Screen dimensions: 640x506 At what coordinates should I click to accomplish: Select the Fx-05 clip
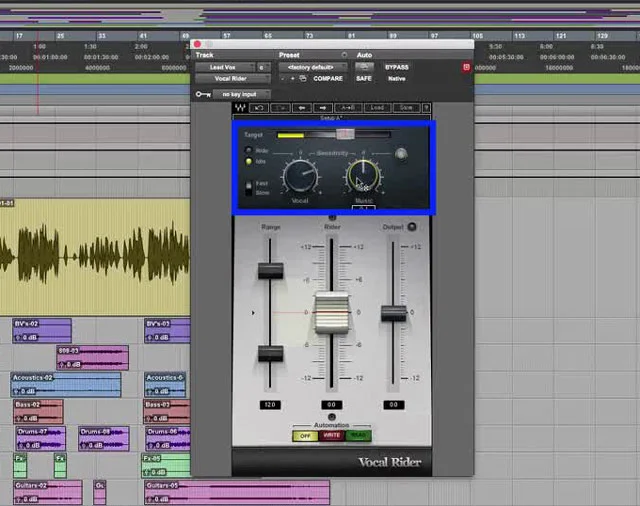pyautogui.click(x=166, y=466)
